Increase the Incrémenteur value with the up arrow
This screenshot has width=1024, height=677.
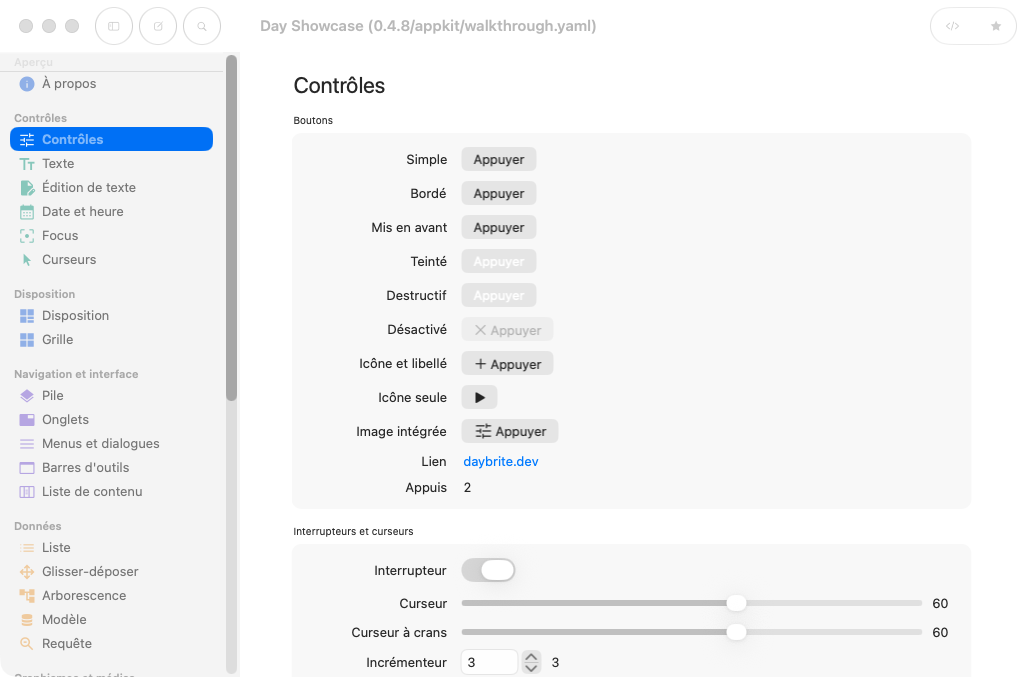coord(532,657)
